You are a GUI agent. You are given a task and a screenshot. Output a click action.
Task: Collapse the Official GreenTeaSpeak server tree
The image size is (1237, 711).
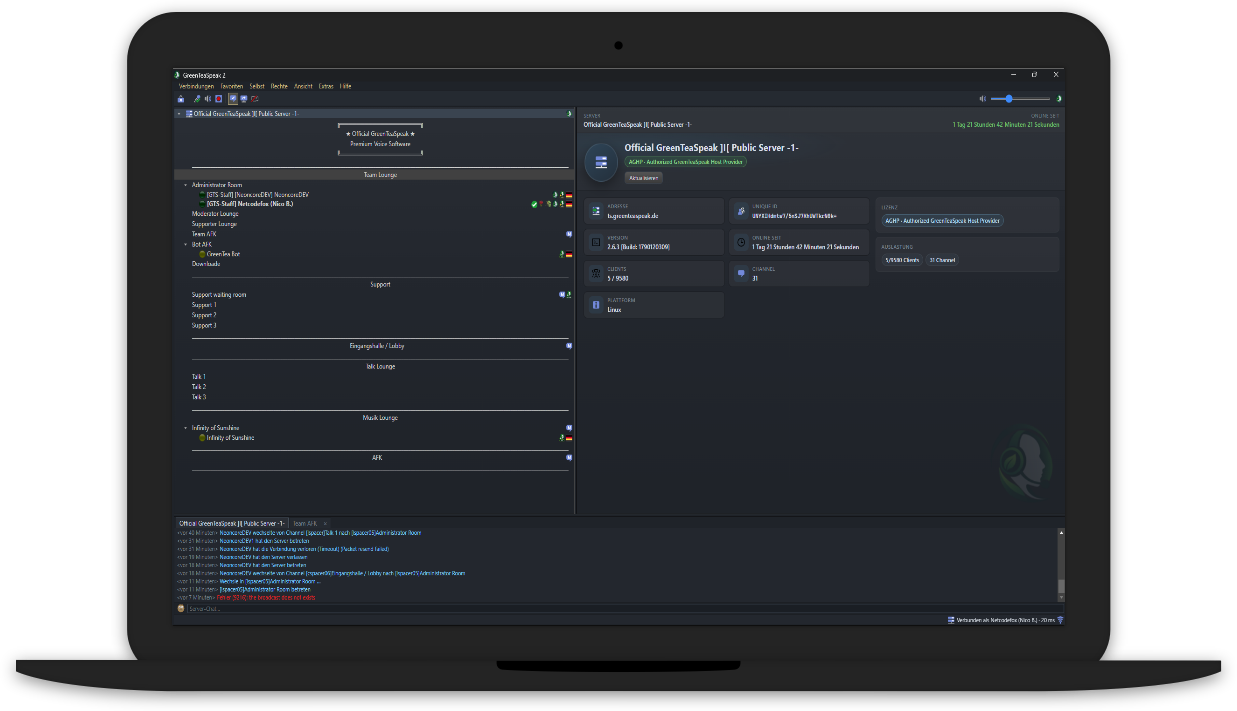tap(179, 114)
